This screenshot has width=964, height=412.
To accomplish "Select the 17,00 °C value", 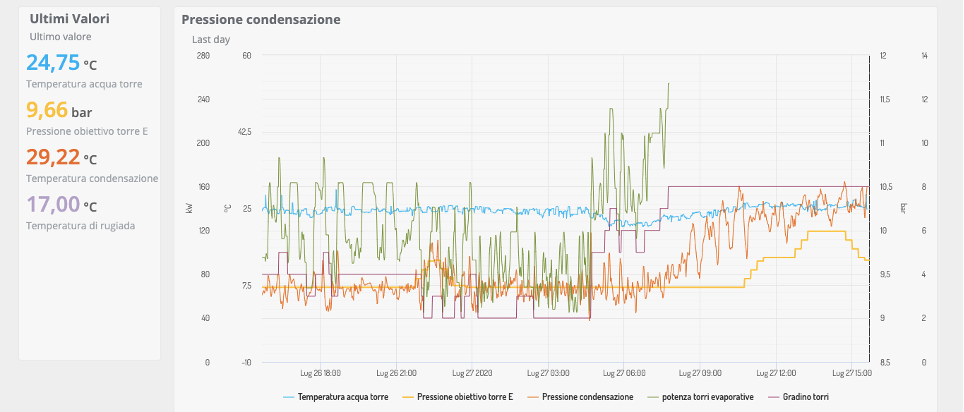I will 61,204.
